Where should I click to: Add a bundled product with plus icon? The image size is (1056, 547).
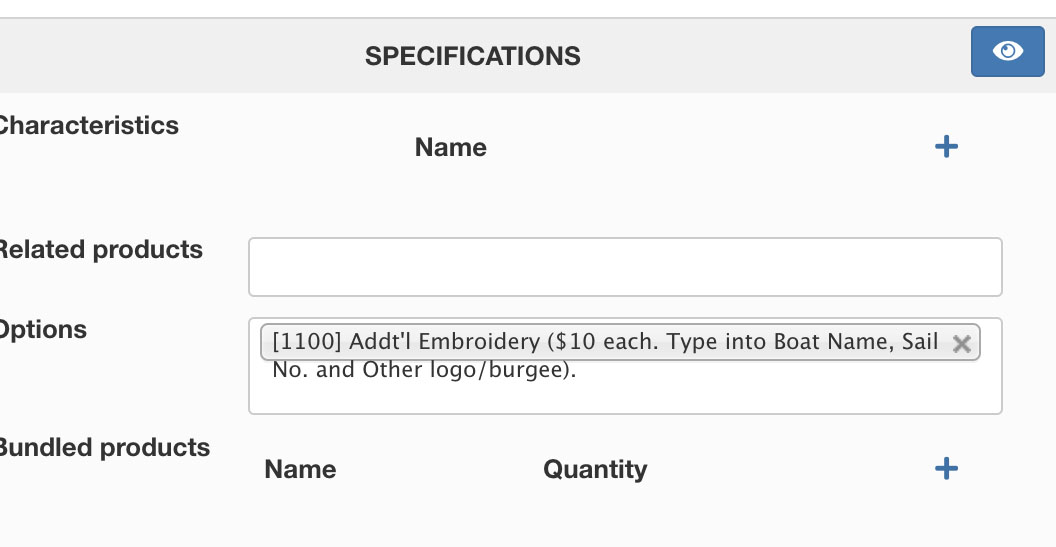point(945,468)
